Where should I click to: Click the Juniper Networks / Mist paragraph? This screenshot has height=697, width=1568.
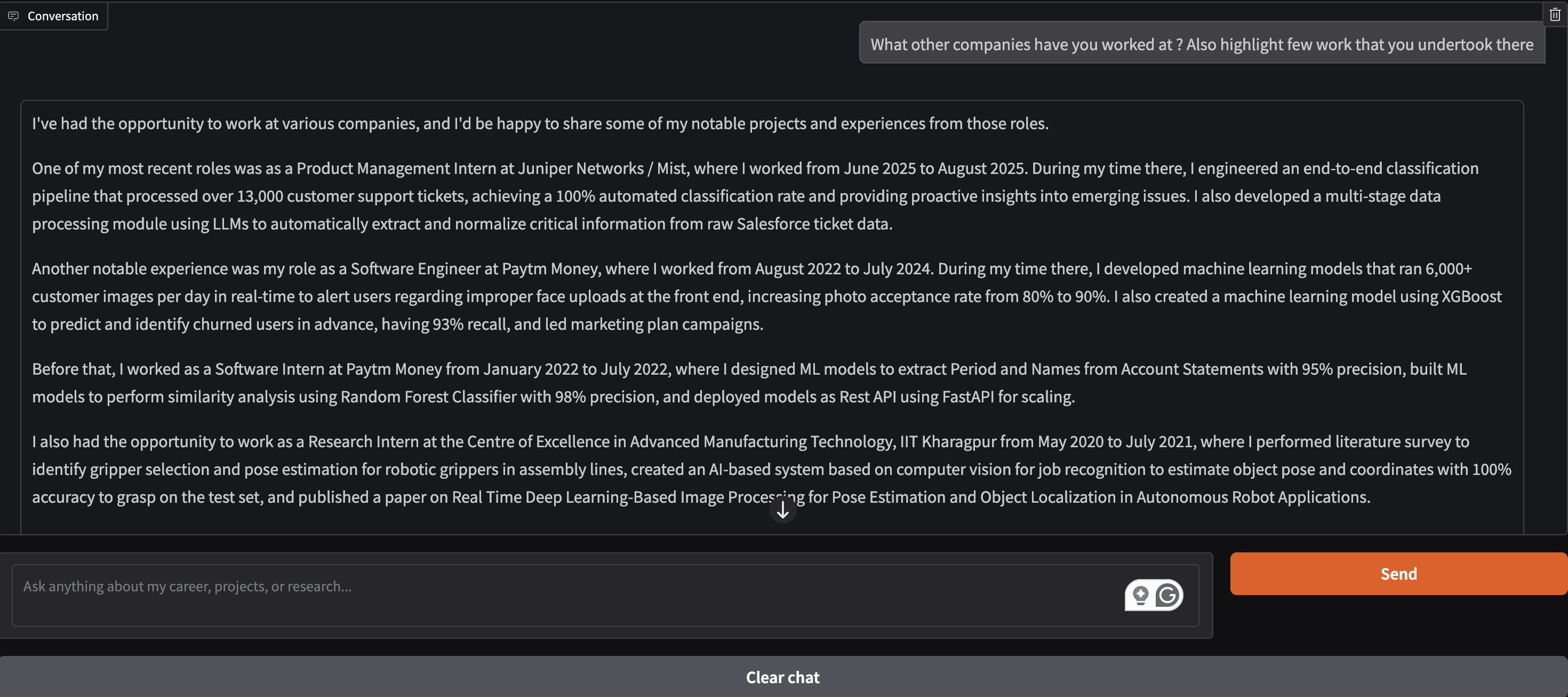(755, 196)
